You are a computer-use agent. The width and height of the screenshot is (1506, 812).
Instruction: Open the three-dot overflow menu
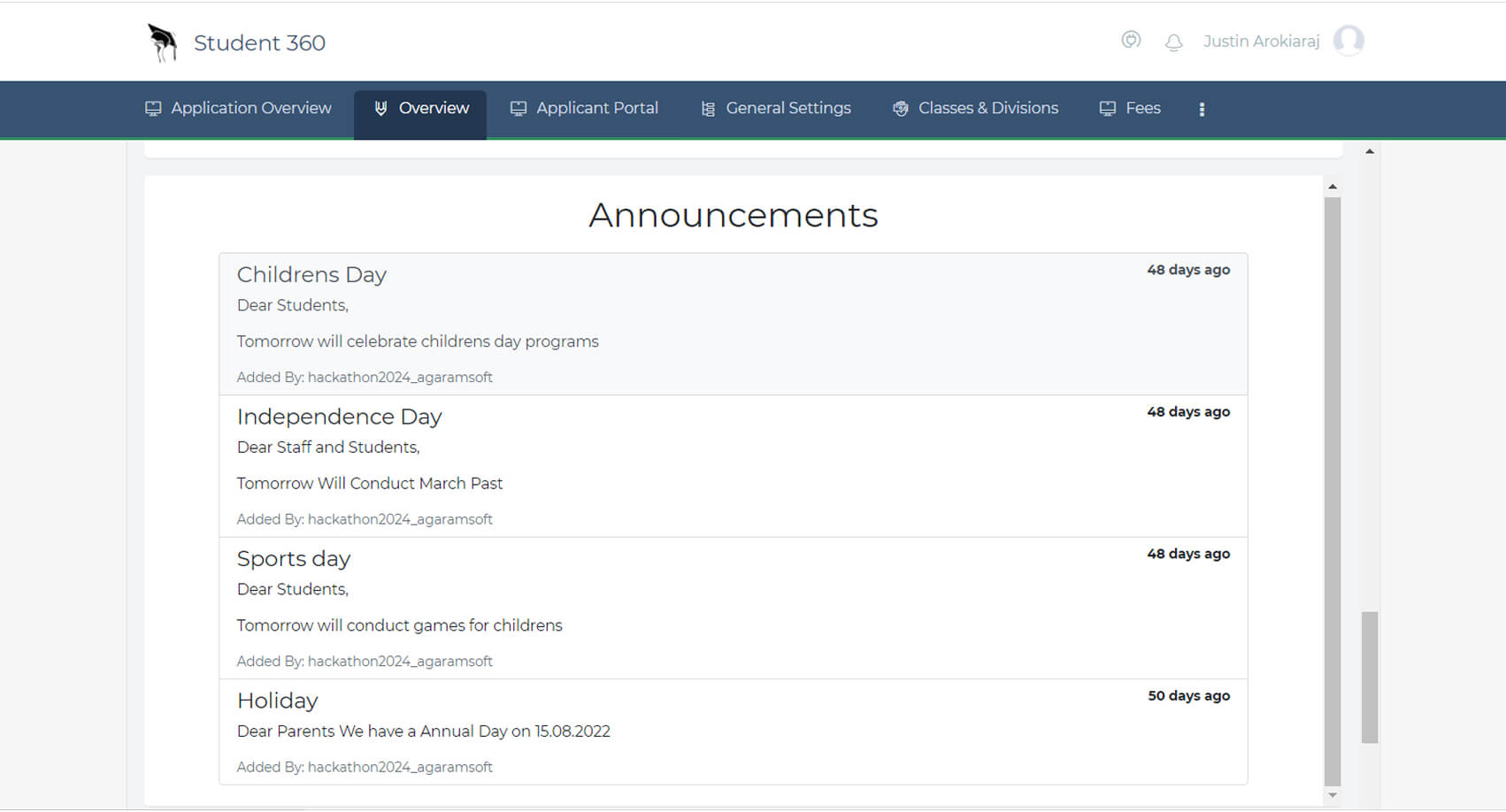1202,108
